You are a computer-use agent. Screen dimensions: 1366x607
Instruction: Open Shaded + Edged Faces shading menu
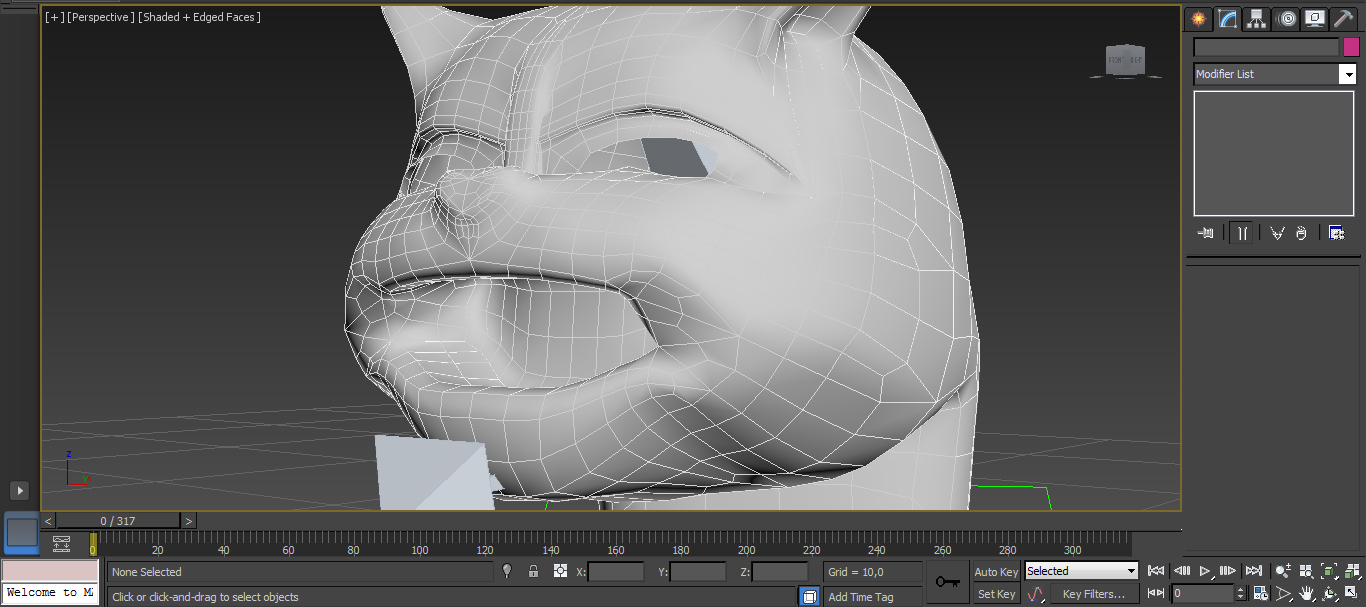(x=199, y=17)
